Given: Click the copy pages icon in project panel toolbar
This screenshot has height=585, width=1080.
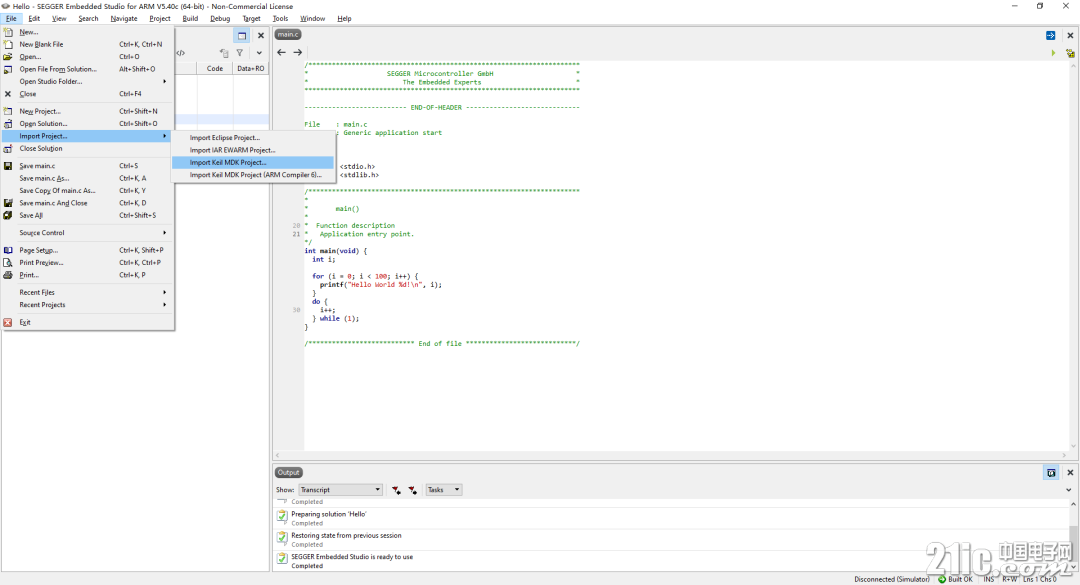Looking at the screenshot, I should tap(224, 53).
